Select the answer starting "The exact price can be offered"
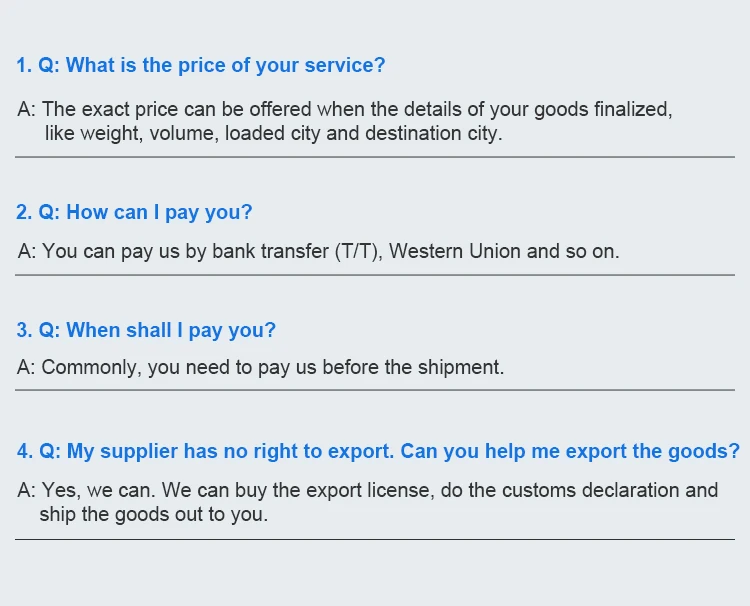 click(356, 110)
